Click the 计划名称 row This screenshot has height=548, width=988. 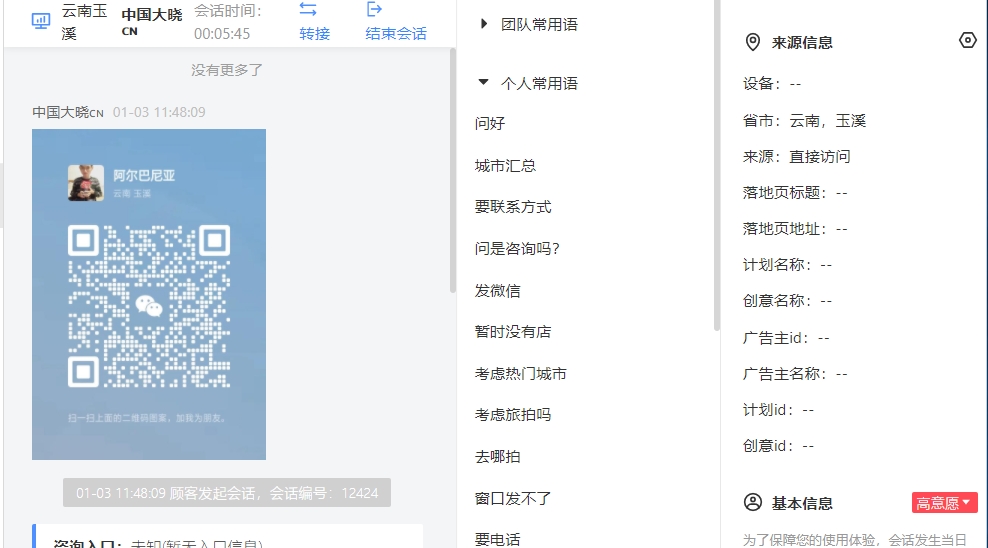pyautogui.click(x=788, y=265)
